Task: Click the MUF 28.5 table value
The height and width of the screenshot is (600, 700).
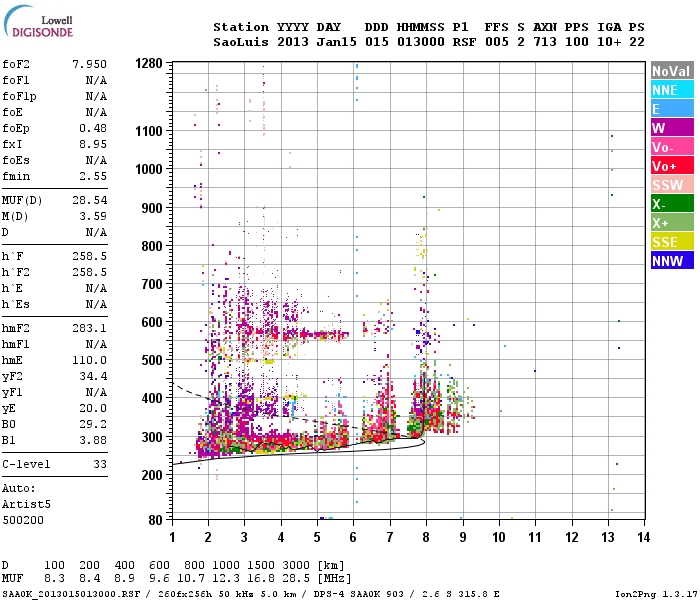Action: 296,579
